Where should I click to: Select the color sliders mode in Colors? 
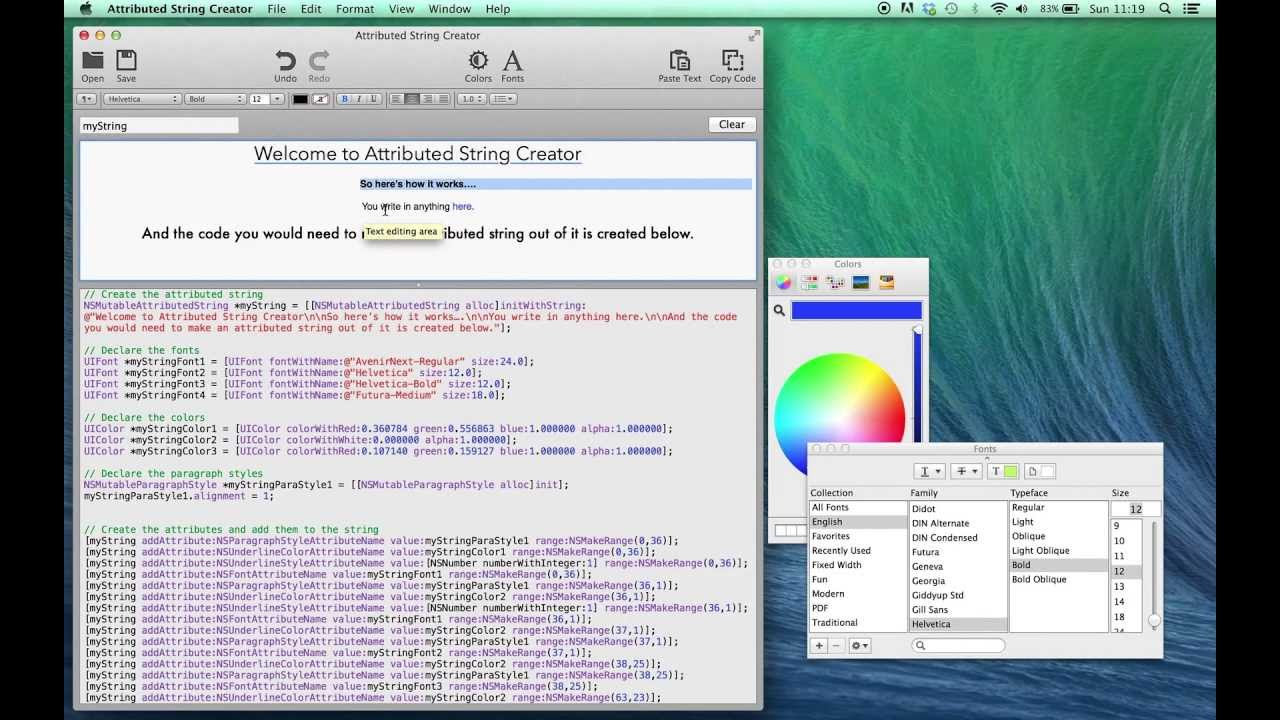tap(809, 283)
